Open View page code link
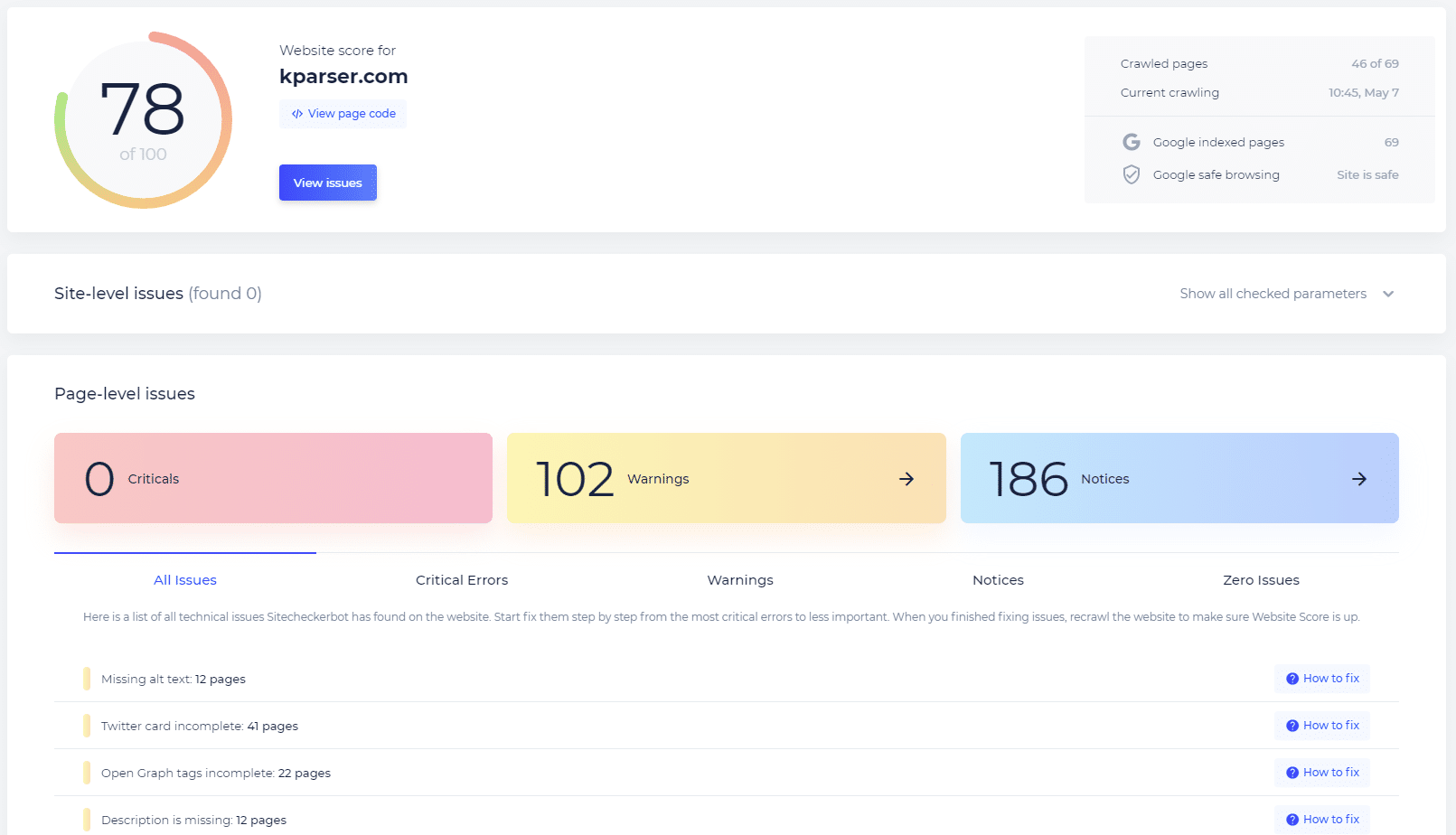This screenshot has width=1456, height=835. tap(343, 114)
